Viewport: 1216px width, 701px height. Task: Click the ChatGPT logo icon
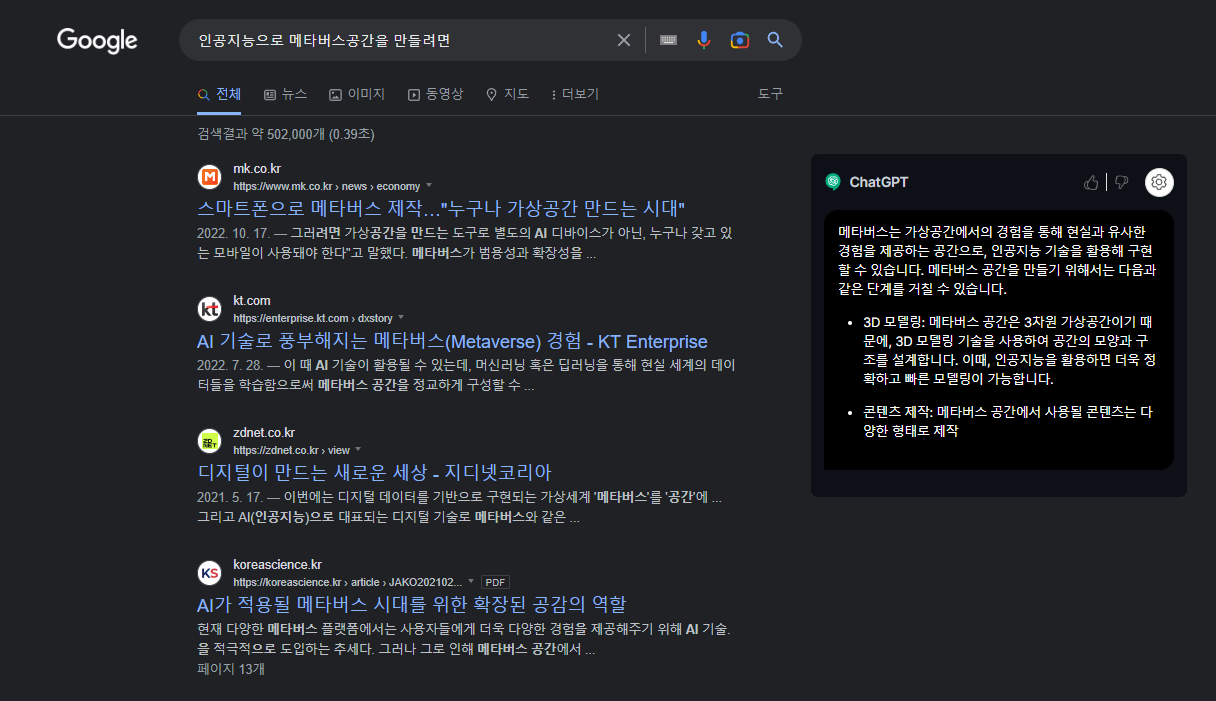pos(833,182)
